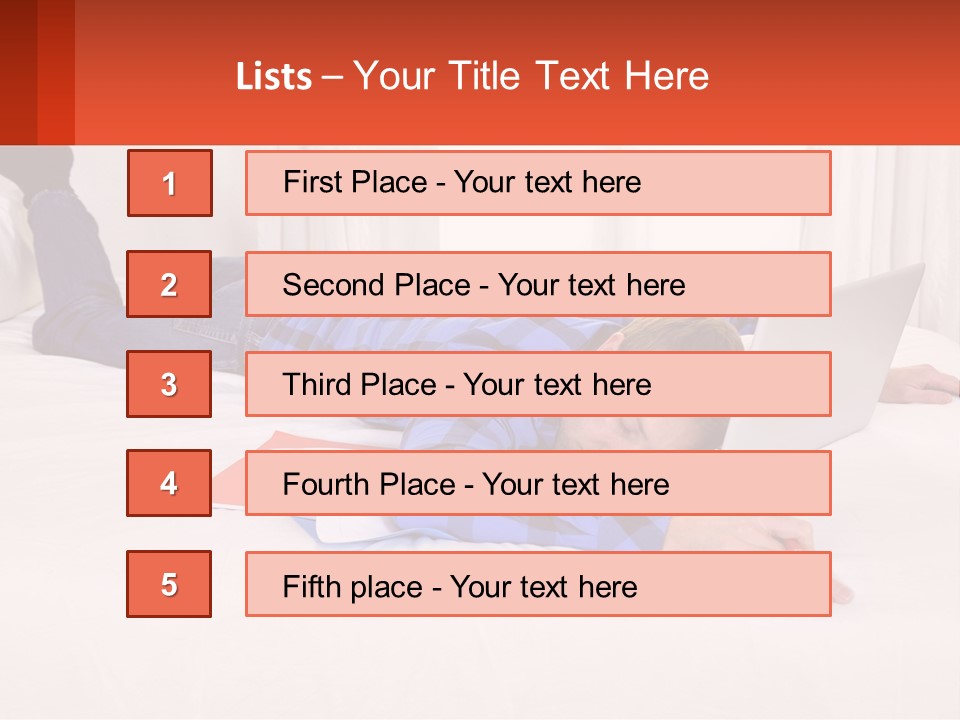This screenshot has height=720, width=960.
Task: Select the dark red stripe in header corner
Action: tap(18, 72)
